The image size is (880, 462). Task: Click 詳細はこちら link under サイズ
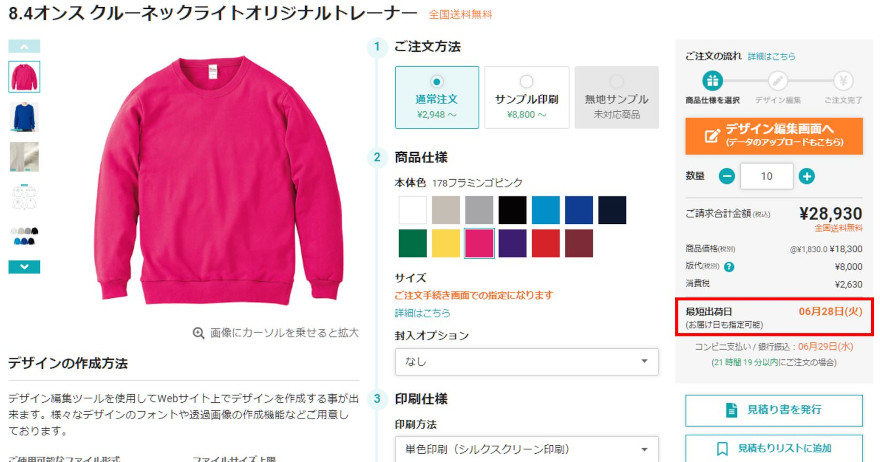pyautogui.click(x=422, y=313)
